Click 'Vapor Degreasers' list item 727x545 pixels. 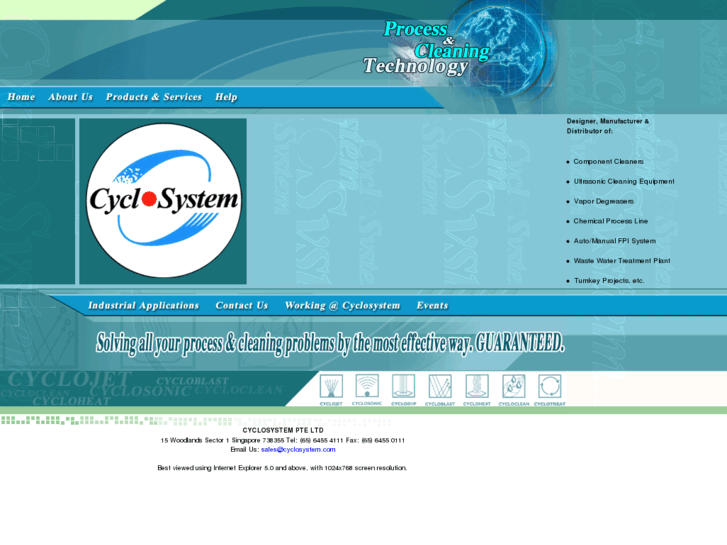pyautogui.click(x=604, y=201)
